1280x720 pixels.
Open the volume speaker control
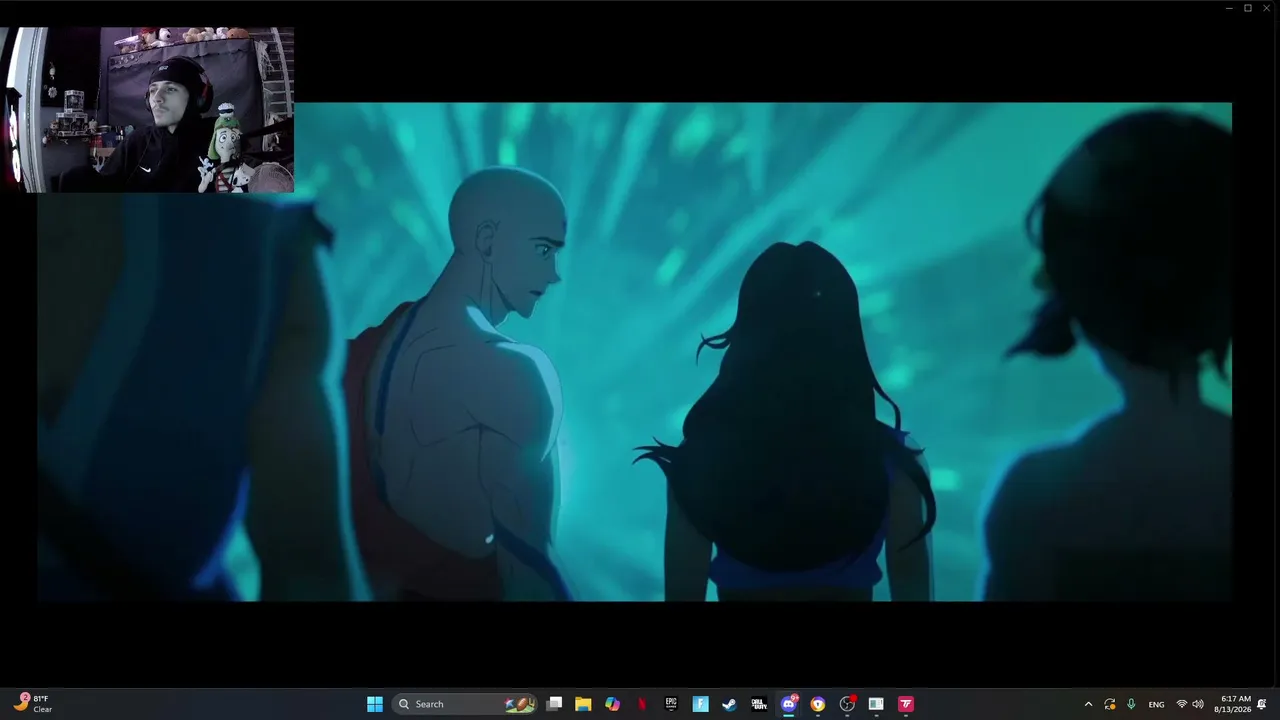pyautogui.click(x=1198, y=704)
